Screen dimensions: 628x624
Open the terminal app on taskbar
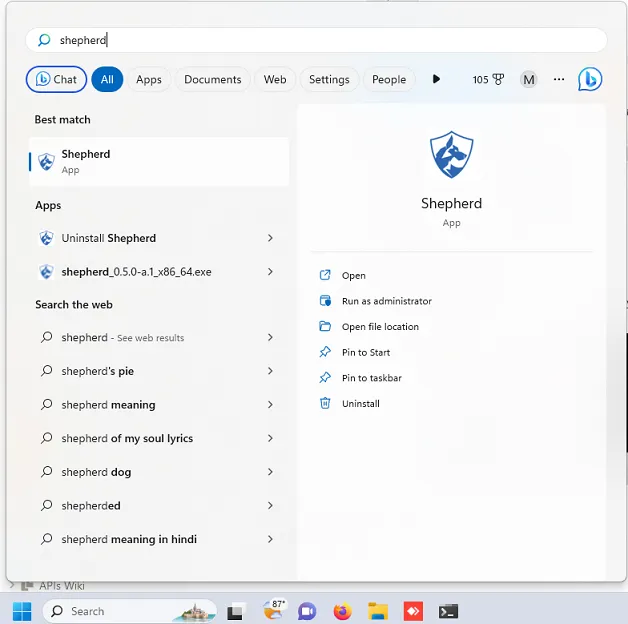(x=448, y=612)
